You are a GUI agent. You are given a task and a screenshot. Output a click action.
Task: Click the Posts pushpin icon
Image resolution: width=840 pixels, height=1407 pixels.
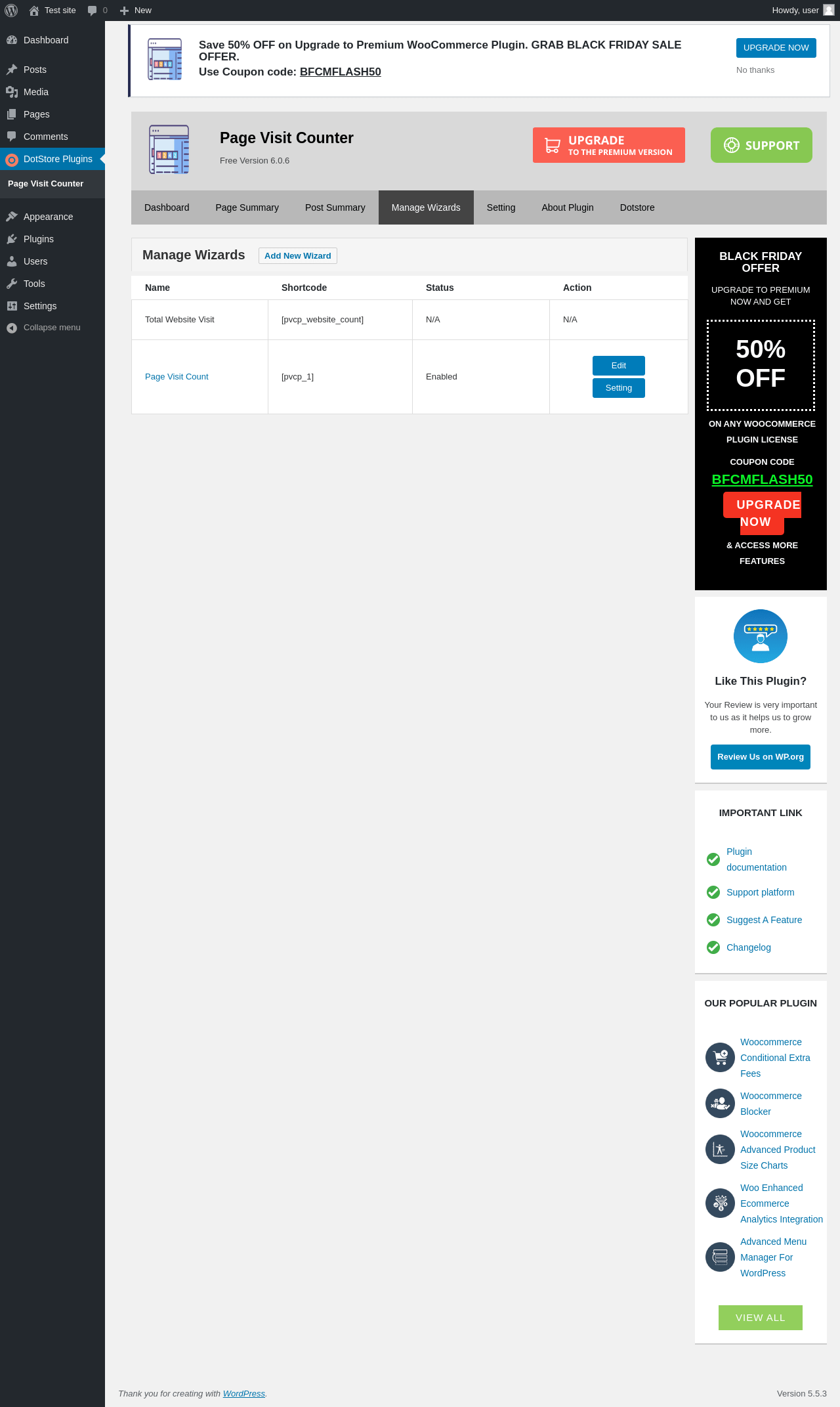click(x=12, y=70)
